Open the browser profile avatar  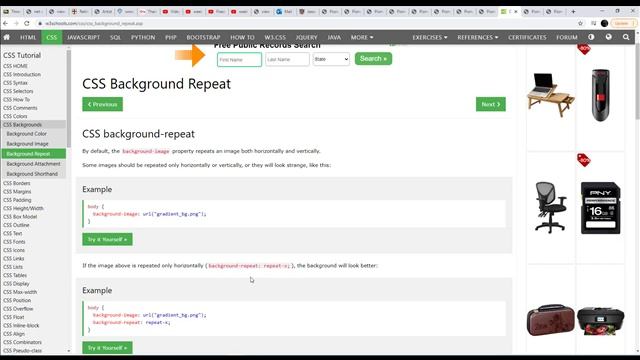604,24
